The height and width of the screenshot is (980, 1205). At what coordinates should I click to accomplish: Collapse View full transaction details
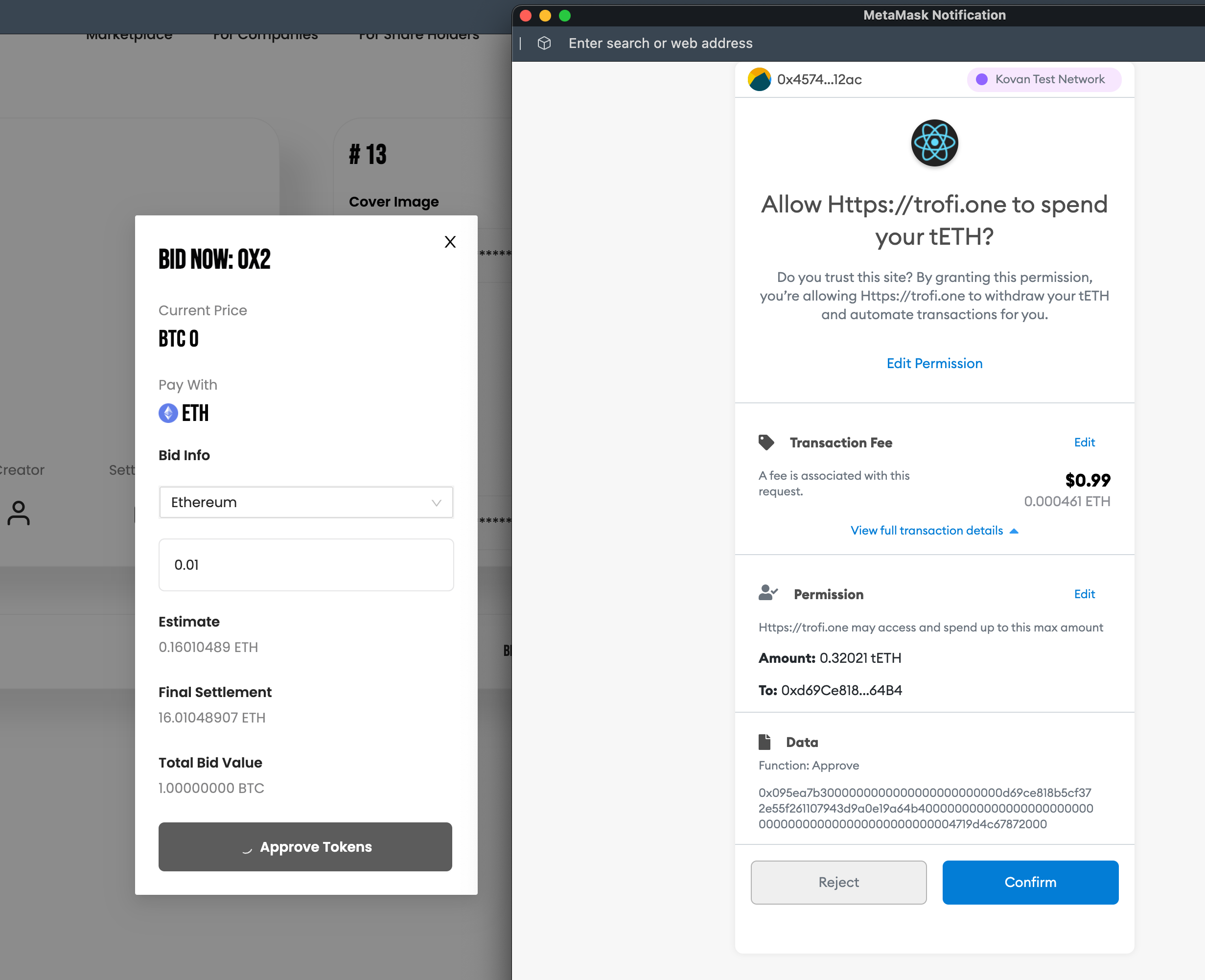(934, 531)
